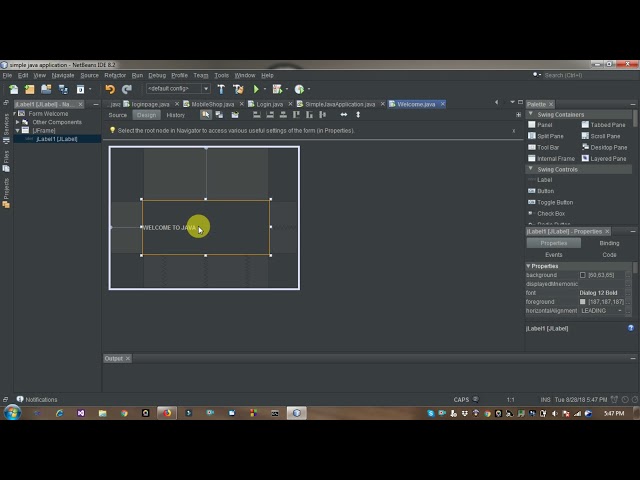The height and width of the screenshot is (480, 640).
Task: Run the project with green play icon
Action: (x=256, y=89)
